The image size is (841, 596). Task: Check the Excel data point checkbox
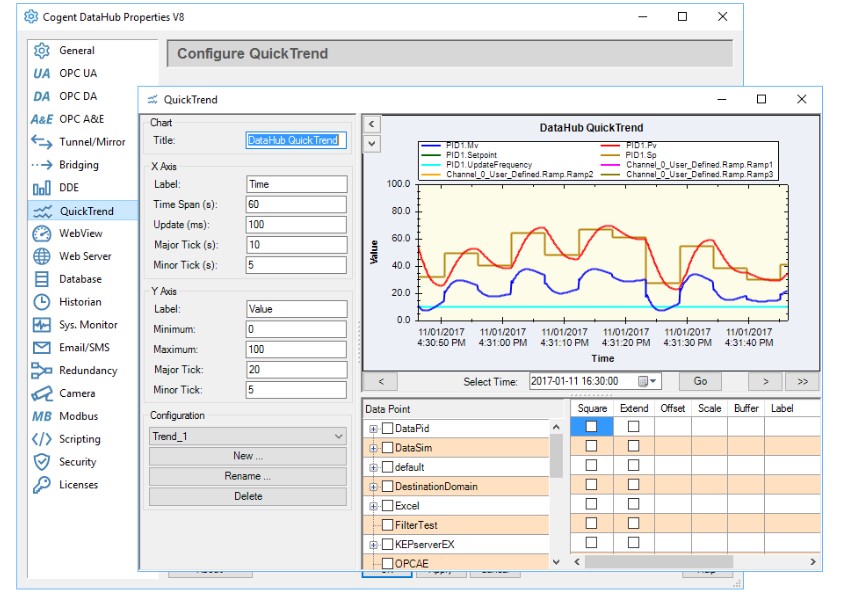(387, 506)
